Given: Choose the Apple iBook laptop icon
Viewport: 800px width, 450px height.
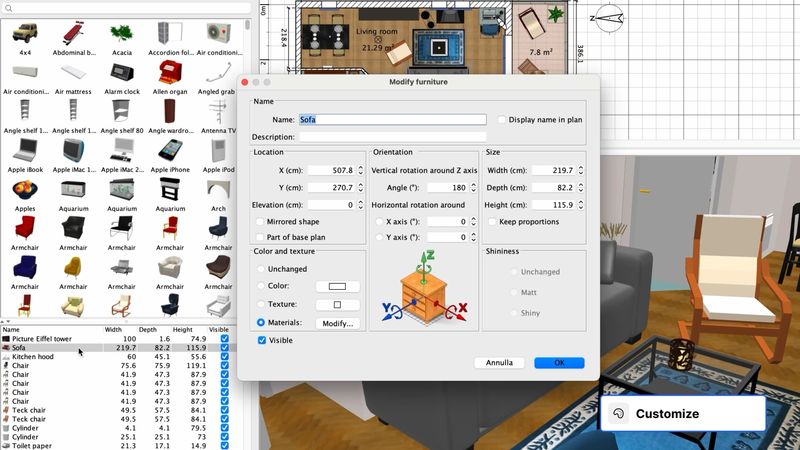Looking at the screenshot, I should 25,150.
